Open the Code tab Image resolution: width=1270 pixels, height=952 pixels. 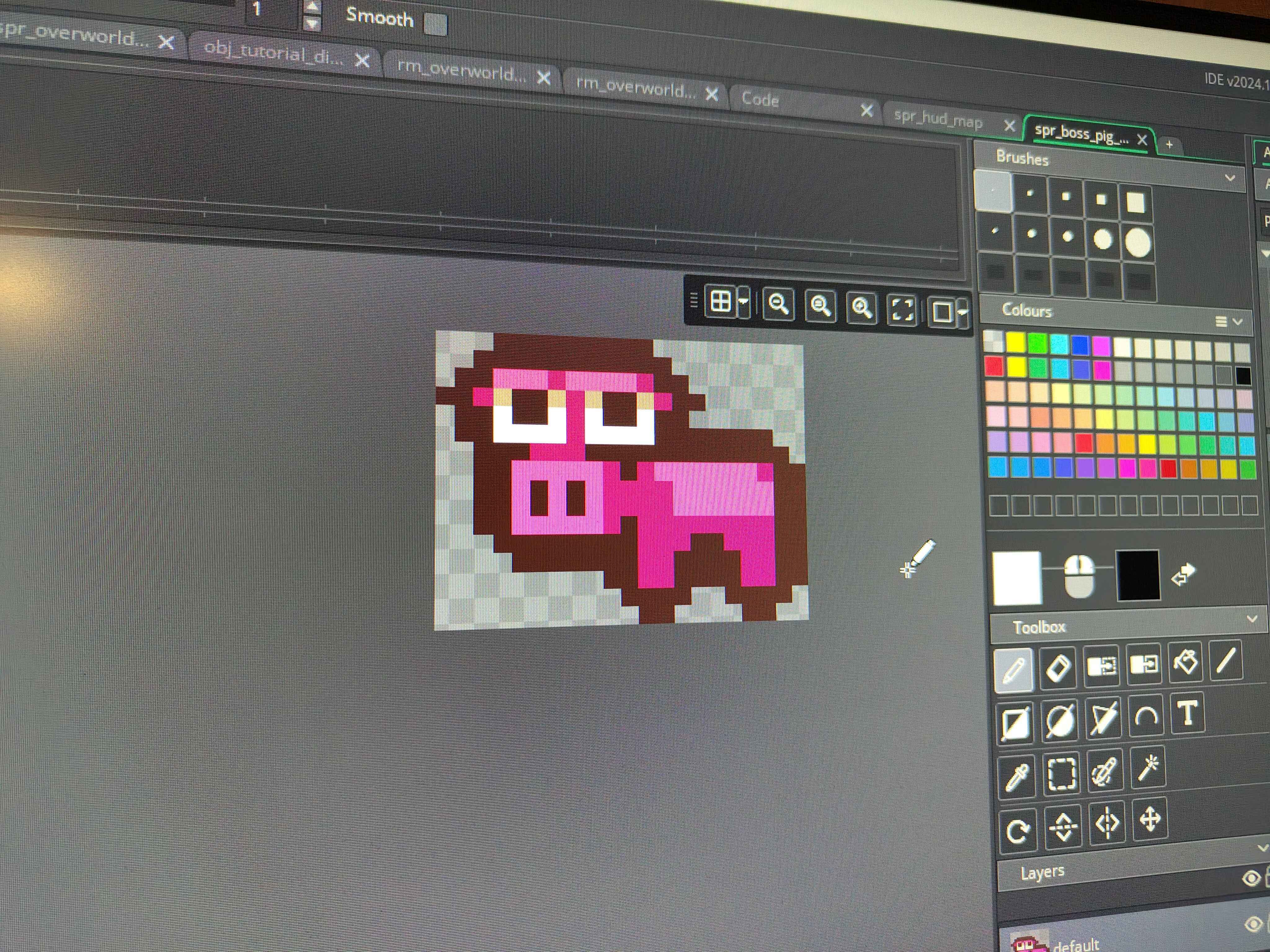pos(760,99)
